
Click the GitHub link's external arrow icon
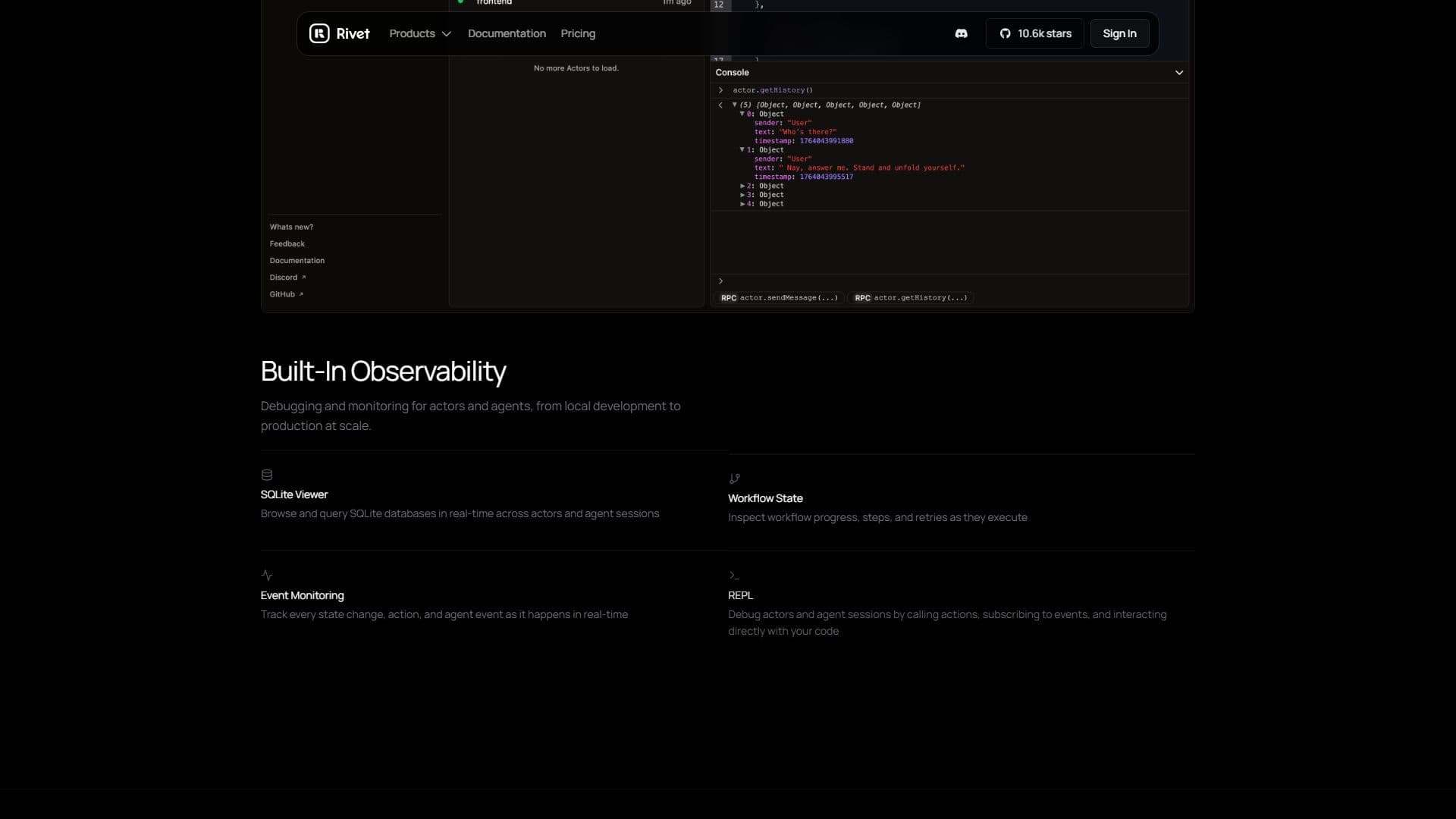click(301, 294)
